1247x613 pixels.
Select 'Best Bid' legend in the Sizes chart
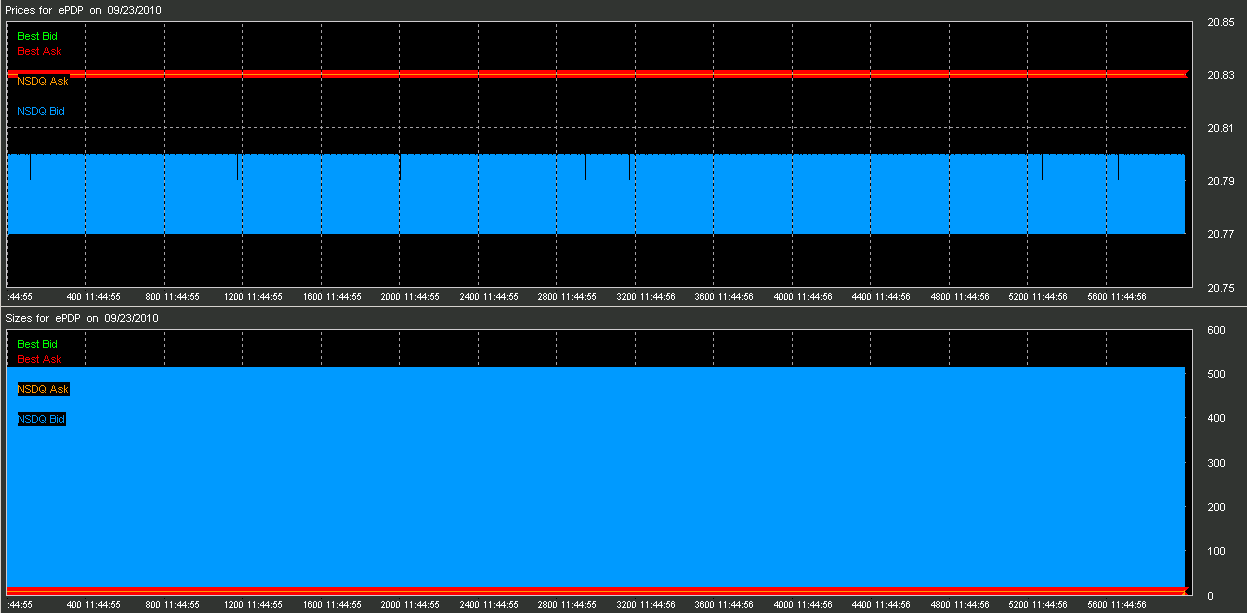pos(38,344)
